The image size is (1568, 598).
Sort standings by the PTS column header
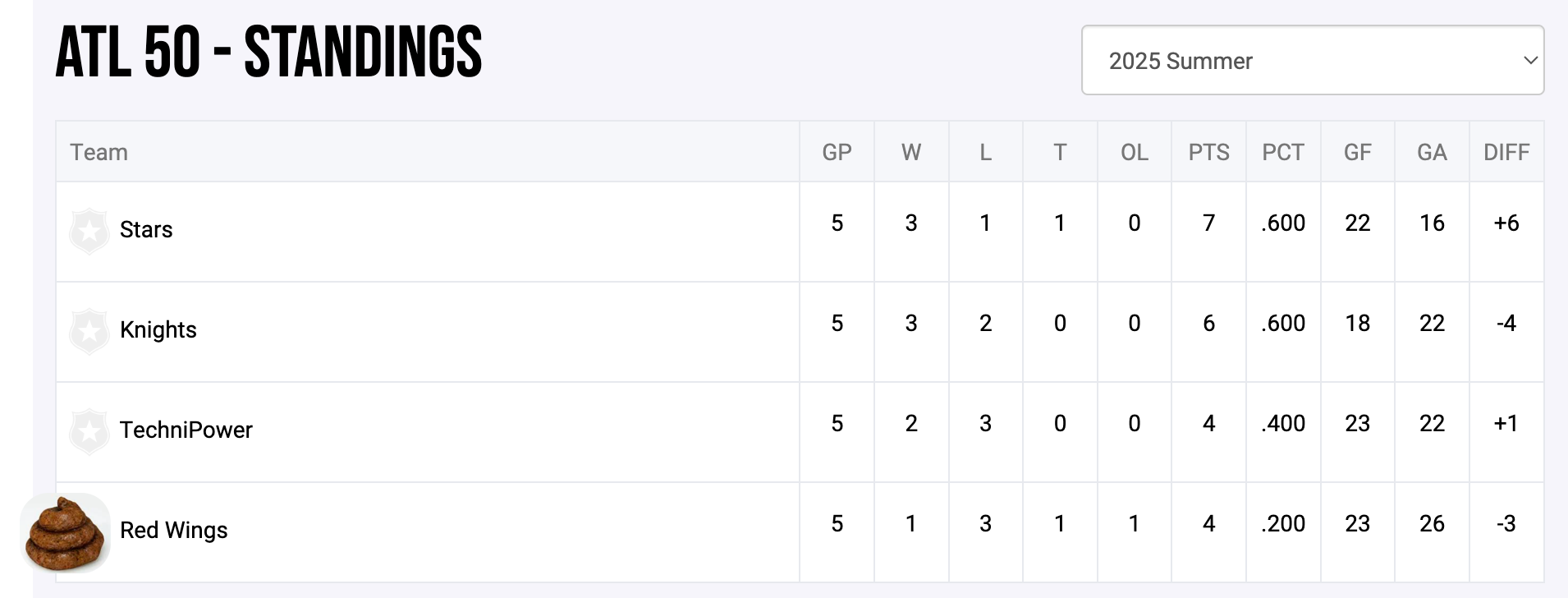point(1208,153)
